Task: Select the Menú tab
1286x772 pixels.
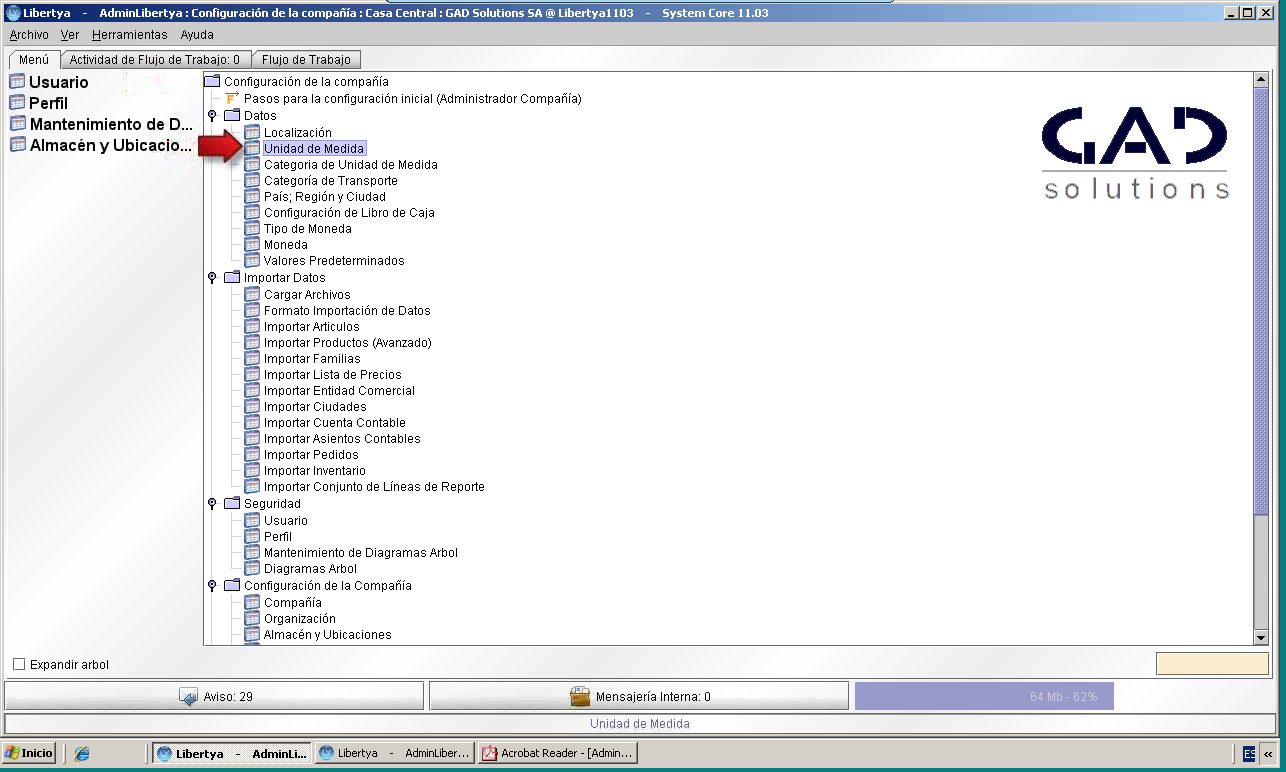Action: pyautogui.click(x=33, y=59)
